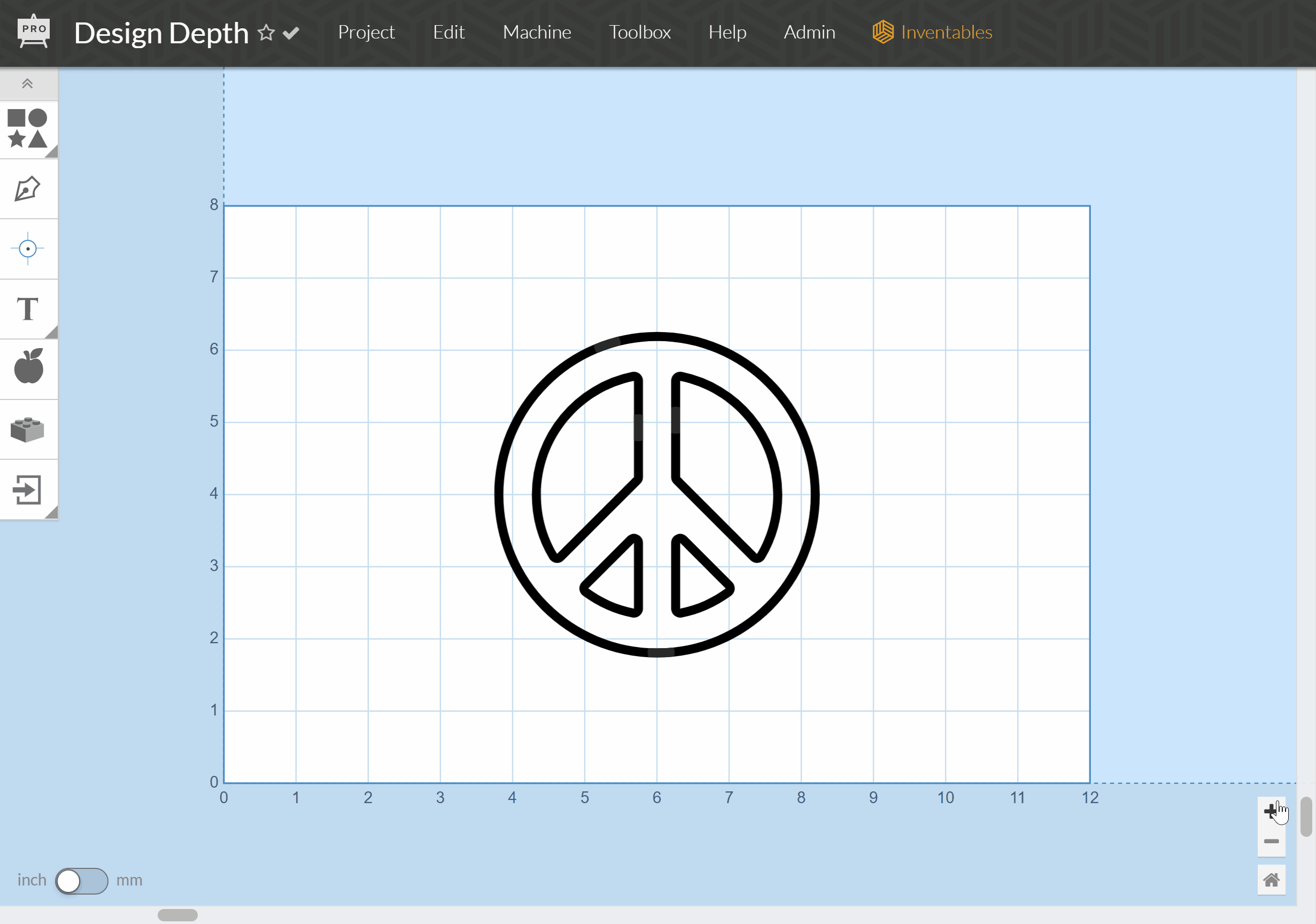The height and width of the screenshot is (924, 1316).
Task: Click zoom in plus button
Action: (1270, 811)
